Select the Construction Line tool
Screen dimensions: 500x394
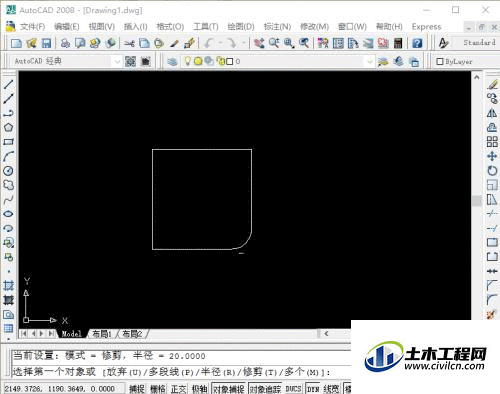coord(8,99)
